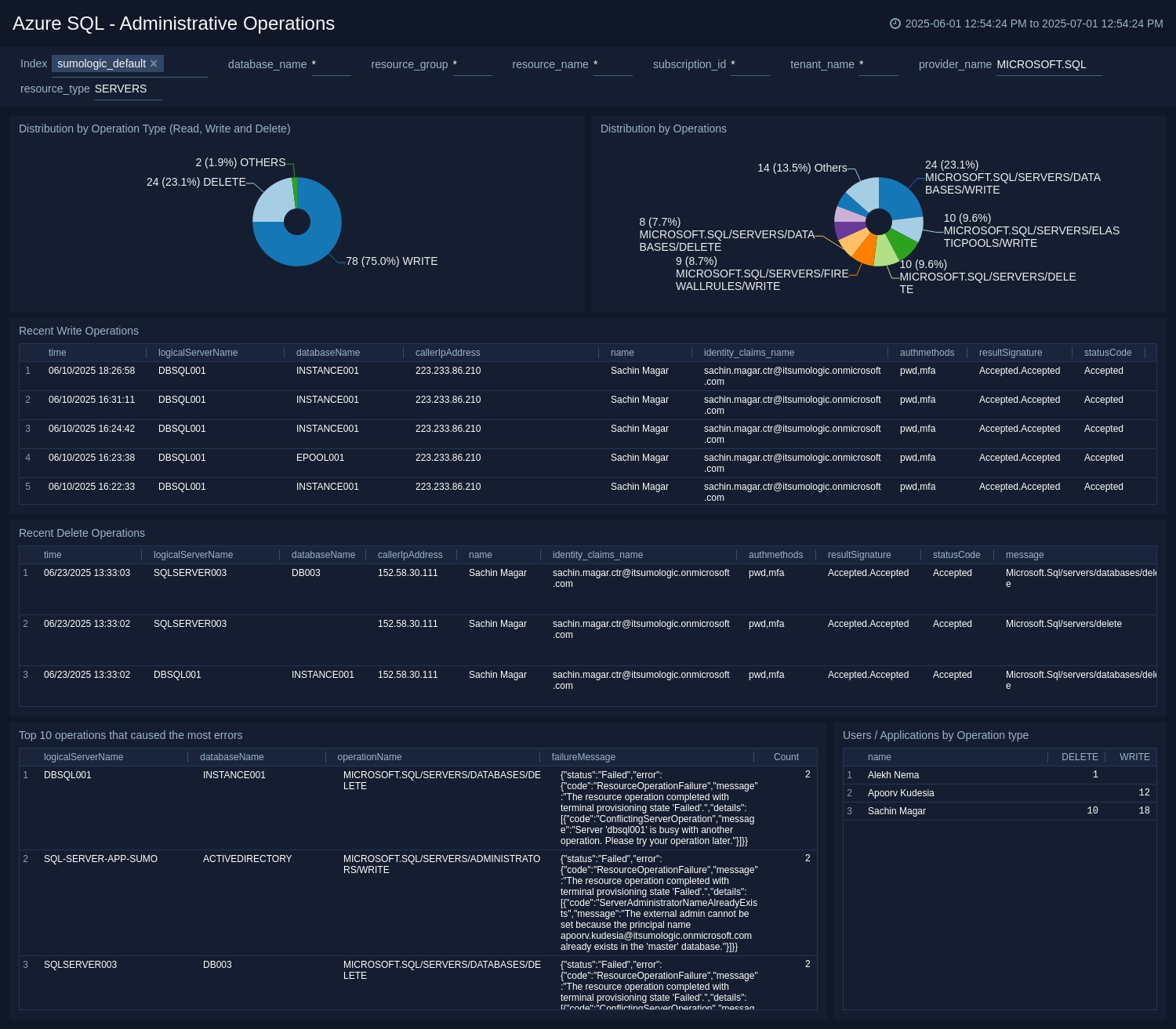Remove the sumologic_default index filter chip
1176x1029 pixels.
[x=154, y=63]
